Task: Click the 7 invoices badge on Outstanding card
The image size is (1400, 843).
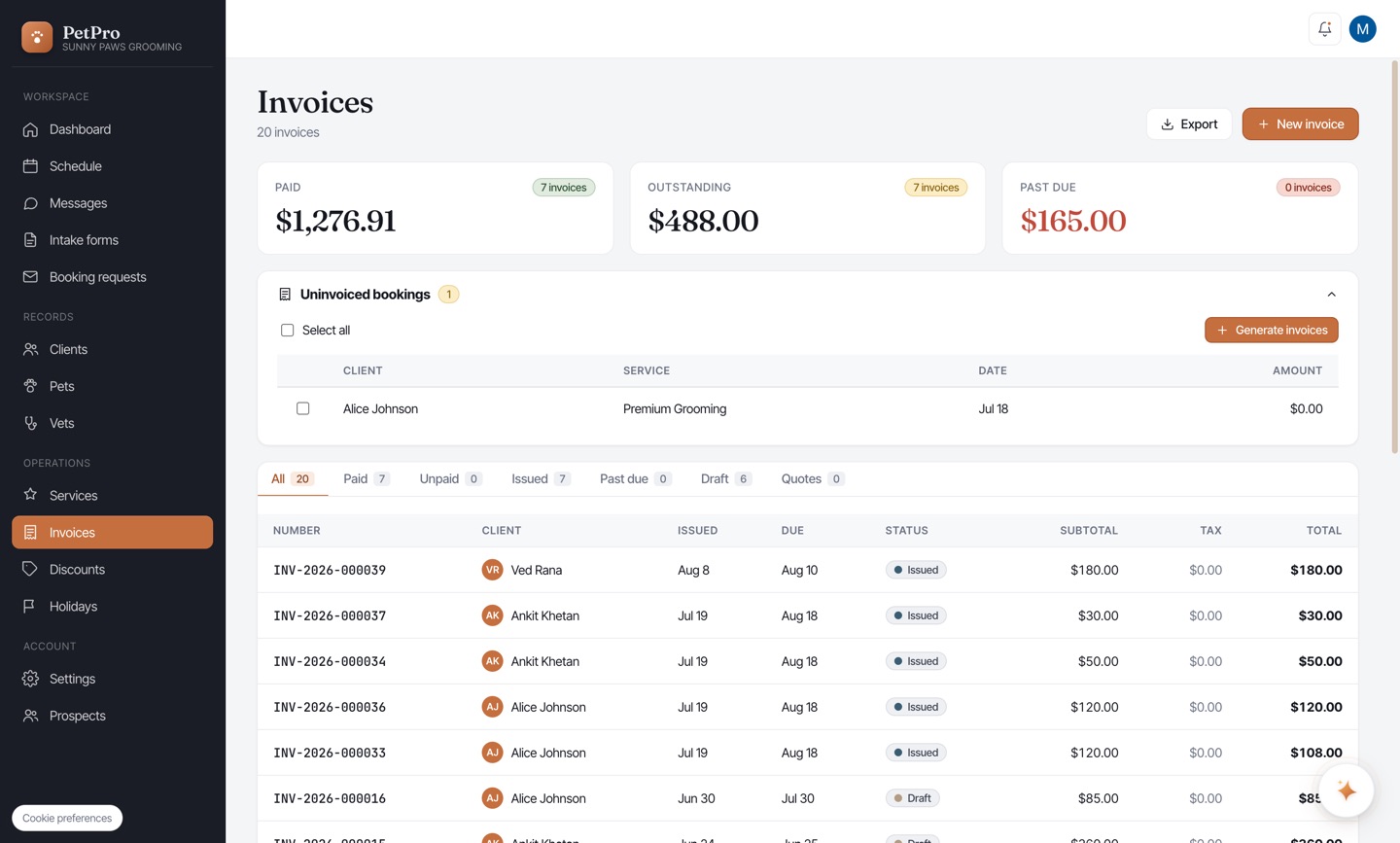Action: (x=936, y=188)
